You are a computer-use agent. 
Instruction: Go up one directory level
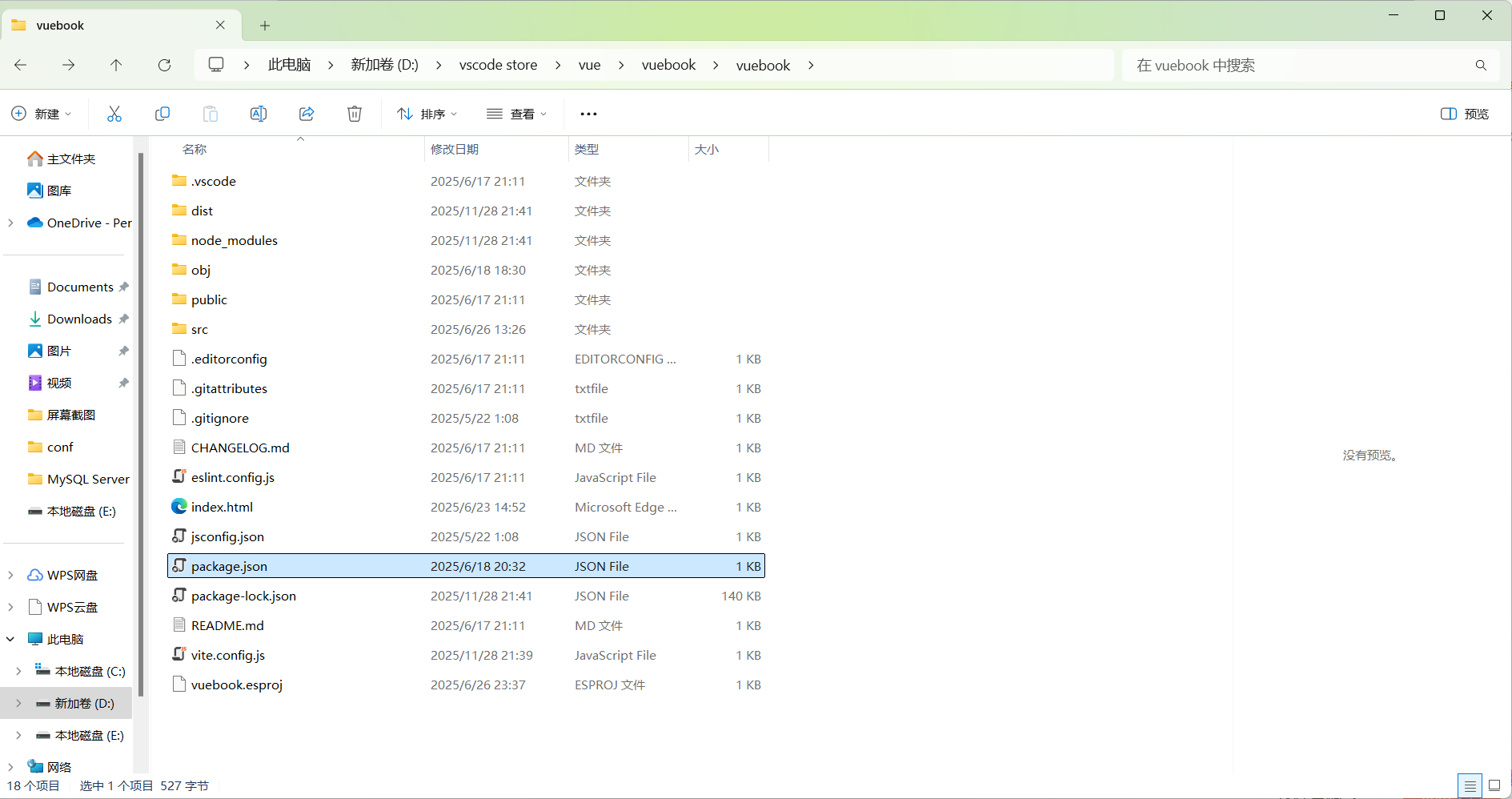tap(116, 65)
